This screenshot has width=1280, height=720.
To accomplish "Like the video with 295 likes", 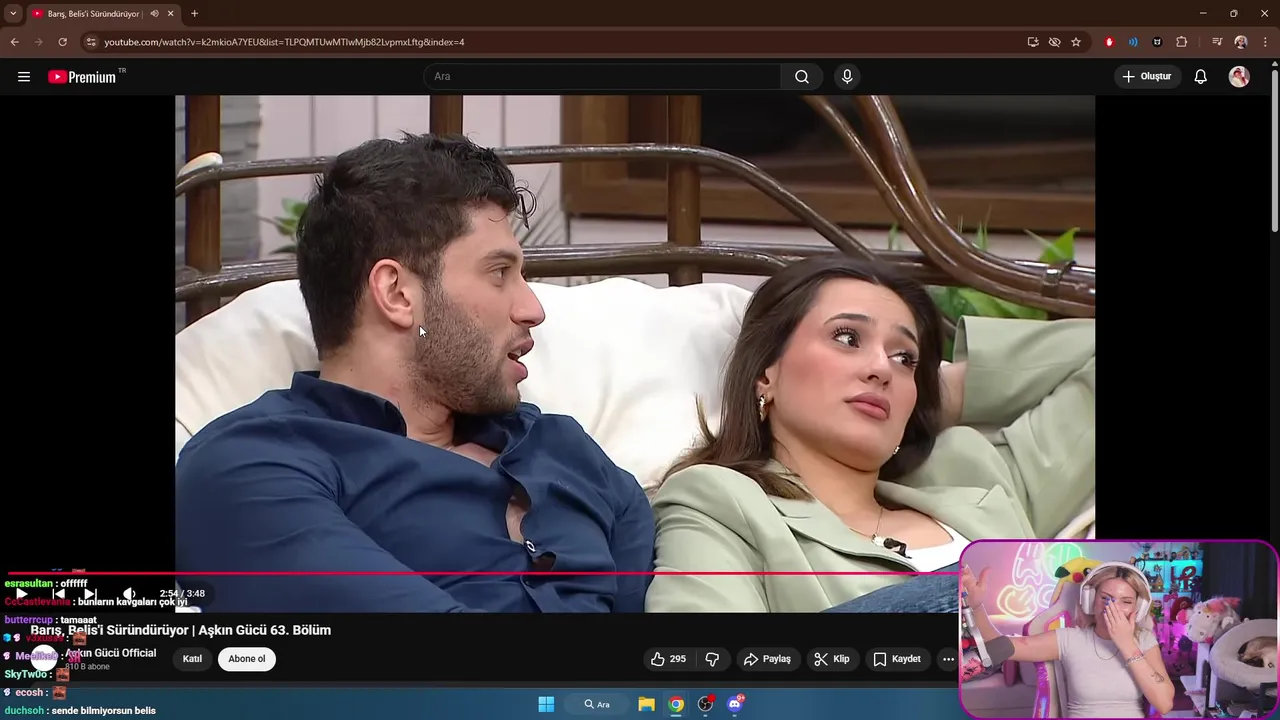I will (x=668, y=659).
